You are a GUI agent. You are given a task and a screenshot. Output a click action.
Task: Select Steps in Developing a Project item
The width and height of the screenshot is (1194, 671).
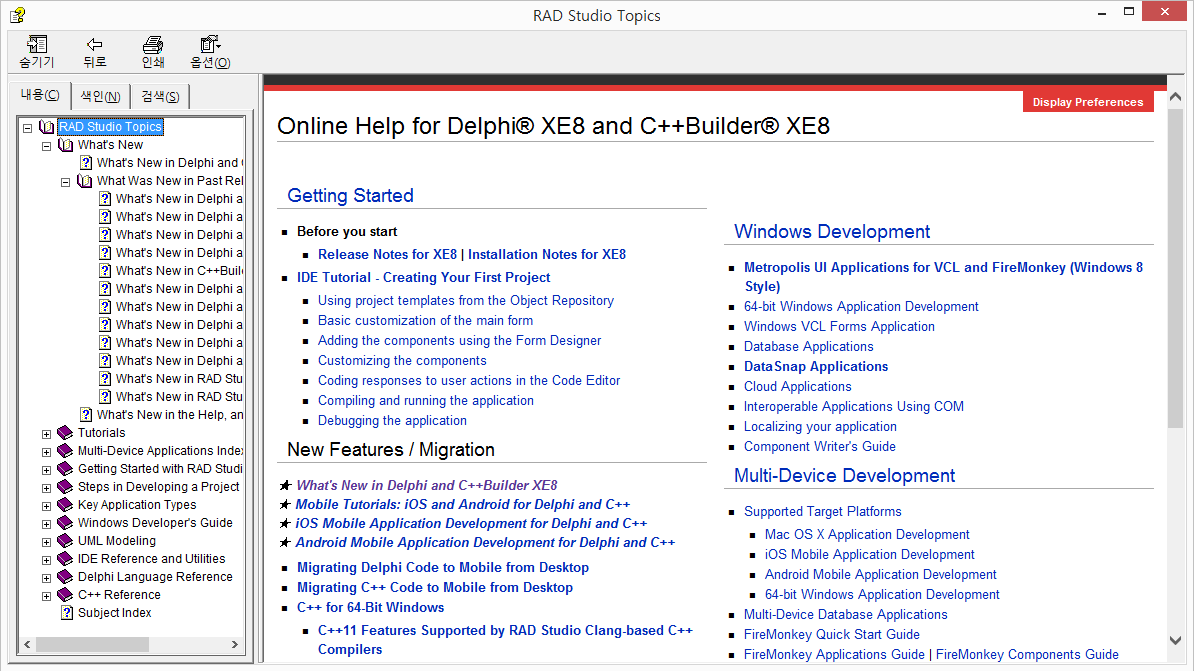[x=158, y=487]
